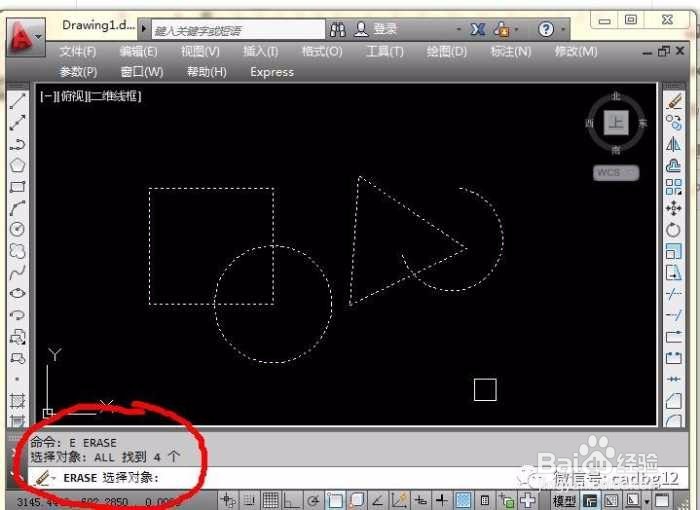Screen dimensions: 700x510
Task: Click the Break at Point tool
Action: click(x=674, y=336)
